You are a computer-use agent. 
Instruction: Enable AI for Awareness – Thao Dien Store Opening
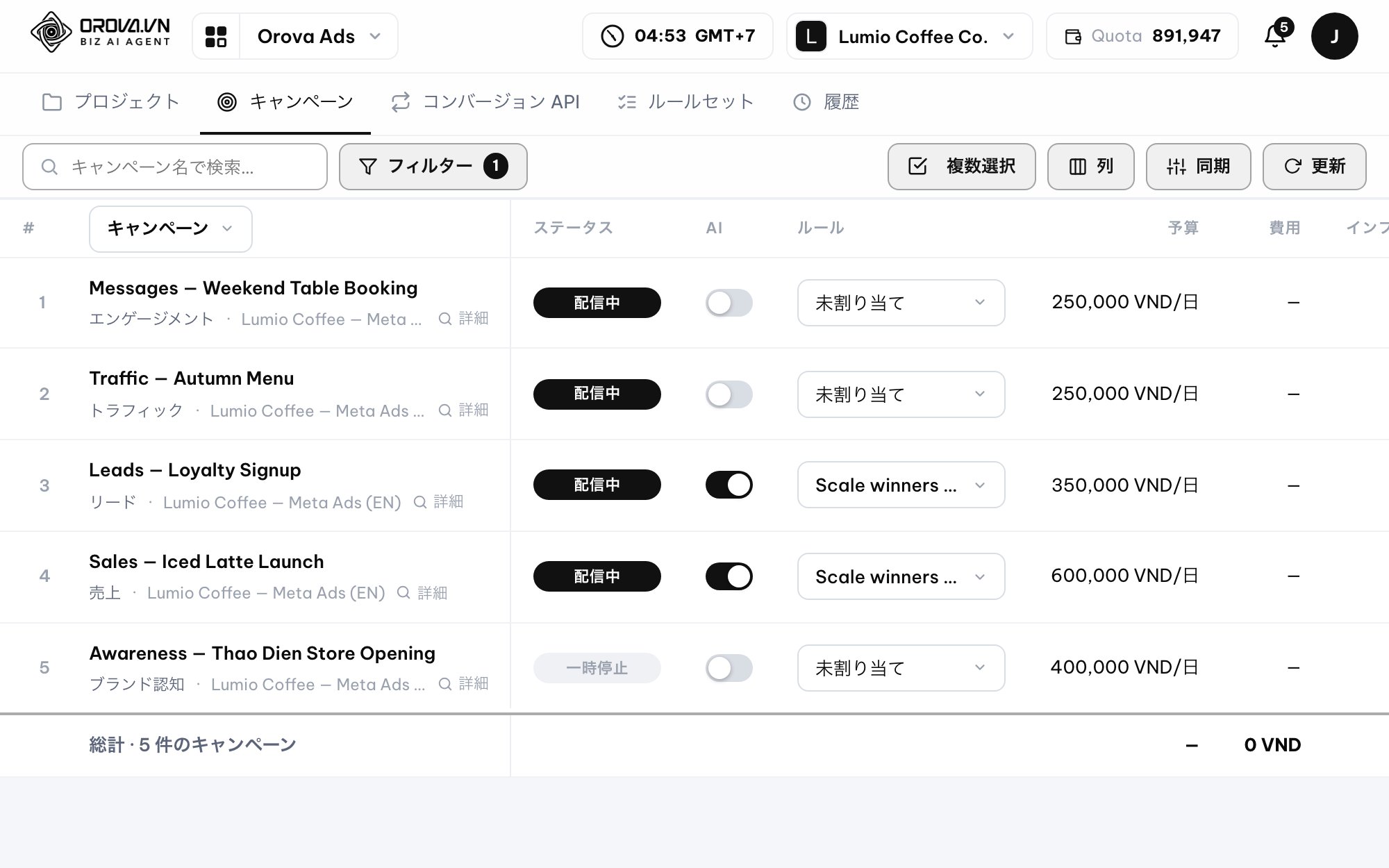tap(729, 668)
